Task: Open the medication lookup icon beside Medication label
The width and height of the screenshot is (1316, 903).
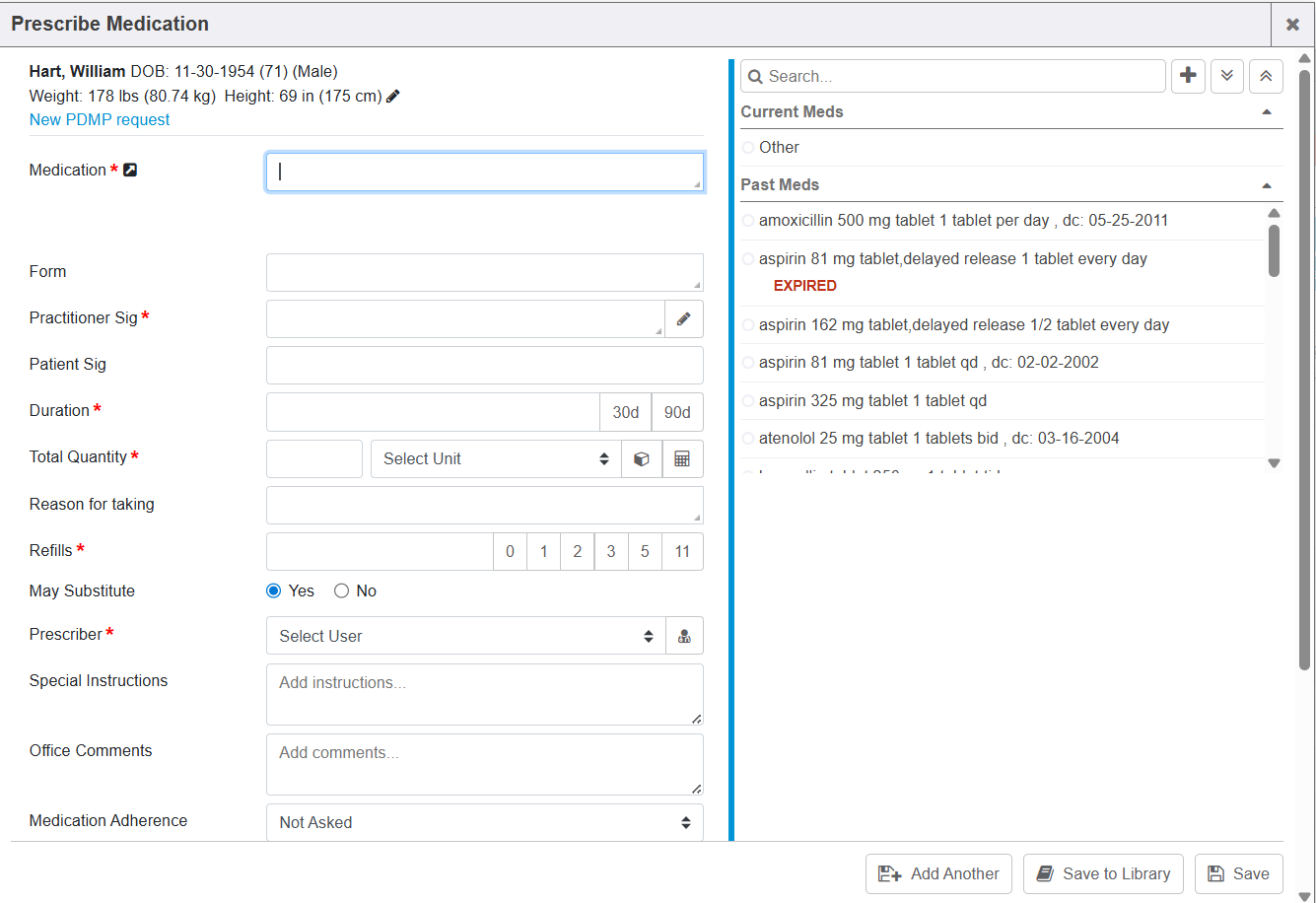Action: tap(129, 171)
